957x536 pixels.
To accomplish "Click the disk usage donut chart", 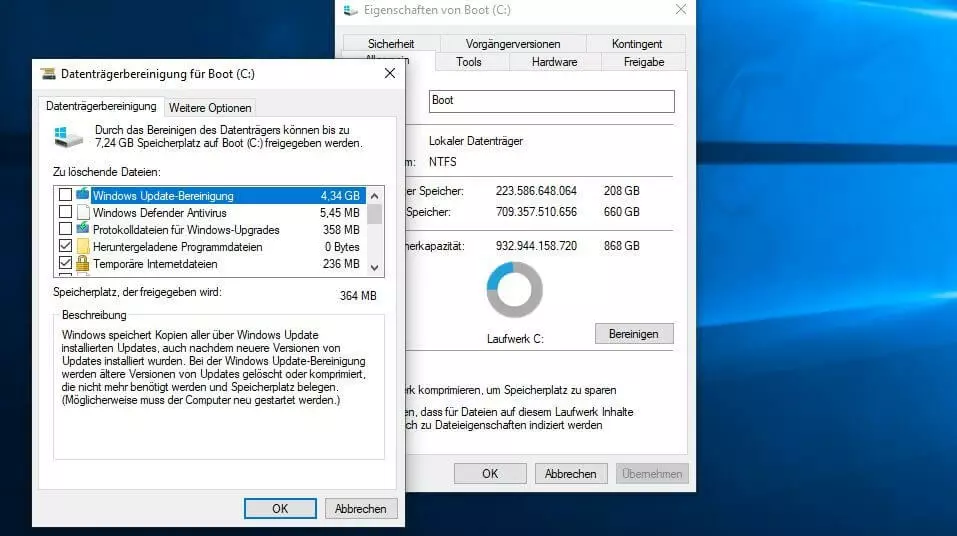I will (x=515, y=289).
